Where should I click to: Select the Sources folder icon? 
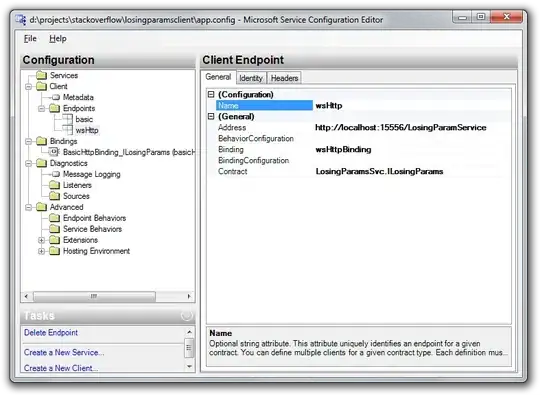coord(54,196)
